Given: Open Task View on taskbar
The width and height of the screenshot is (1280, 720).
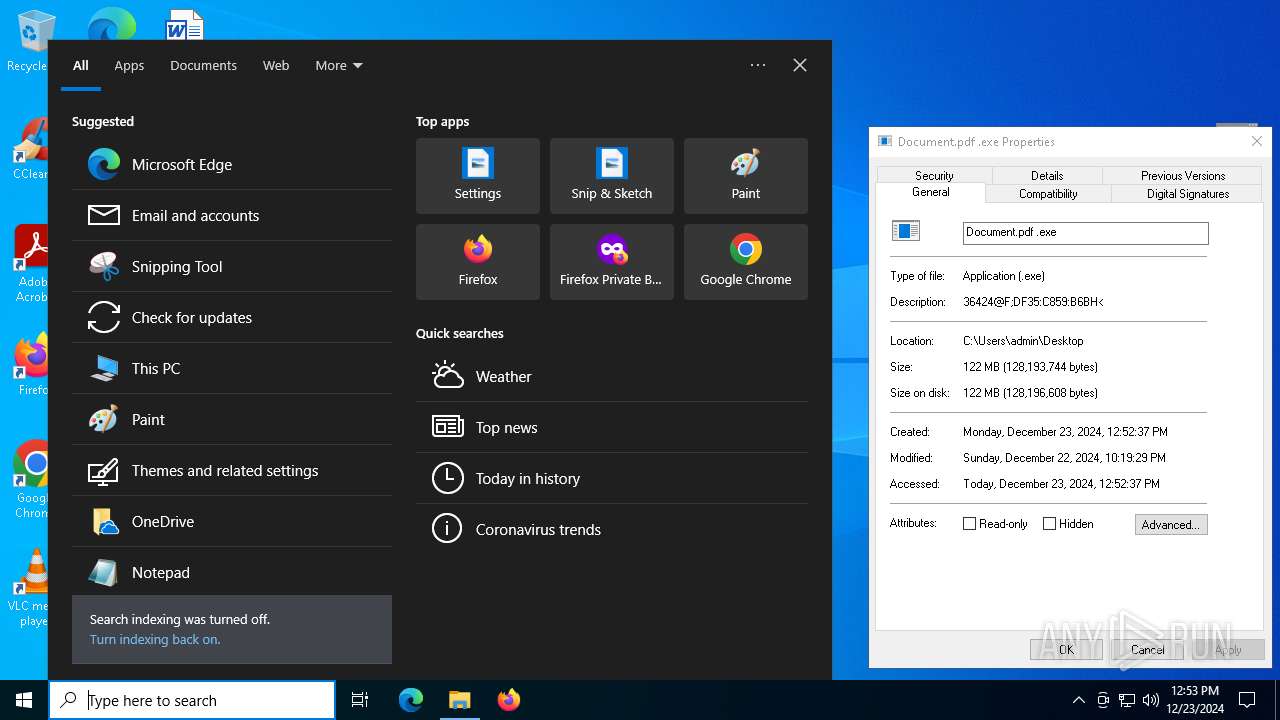Looking at the screenshot, I should (360, 700).
